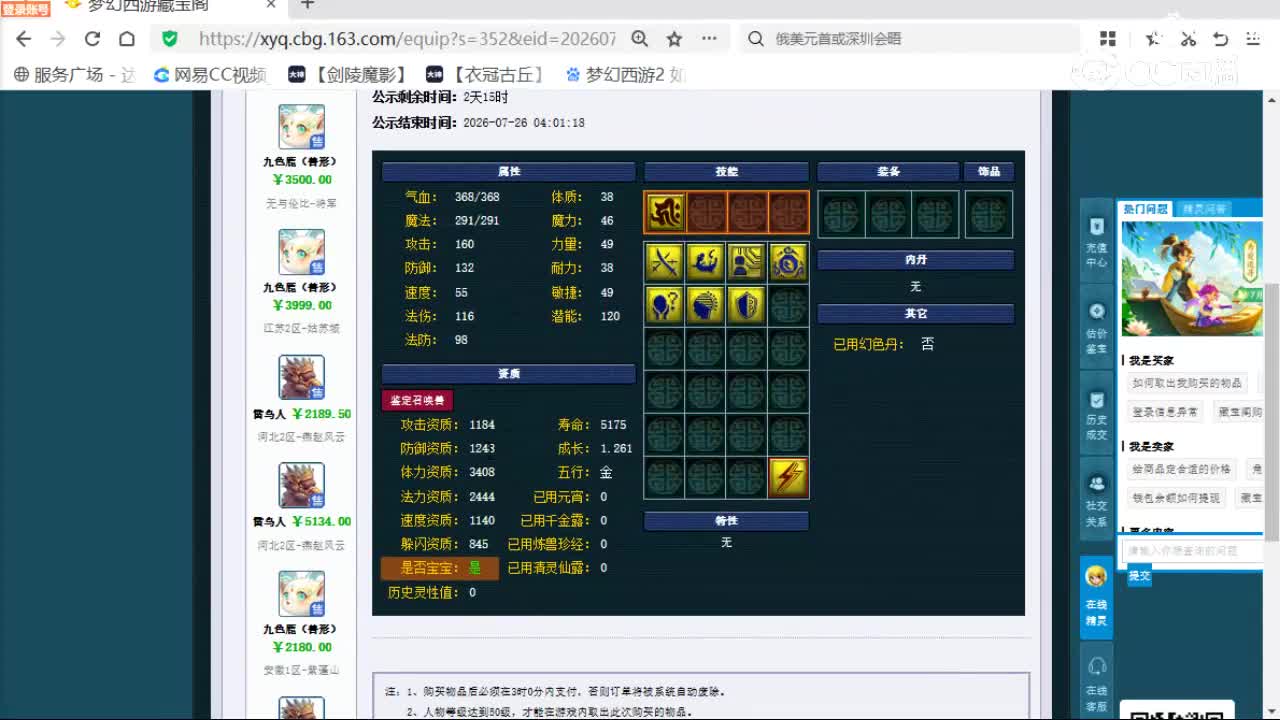Close the 梦幻西游藏宝阁 tab
1280x720 pixels.
tap(271, 5)
